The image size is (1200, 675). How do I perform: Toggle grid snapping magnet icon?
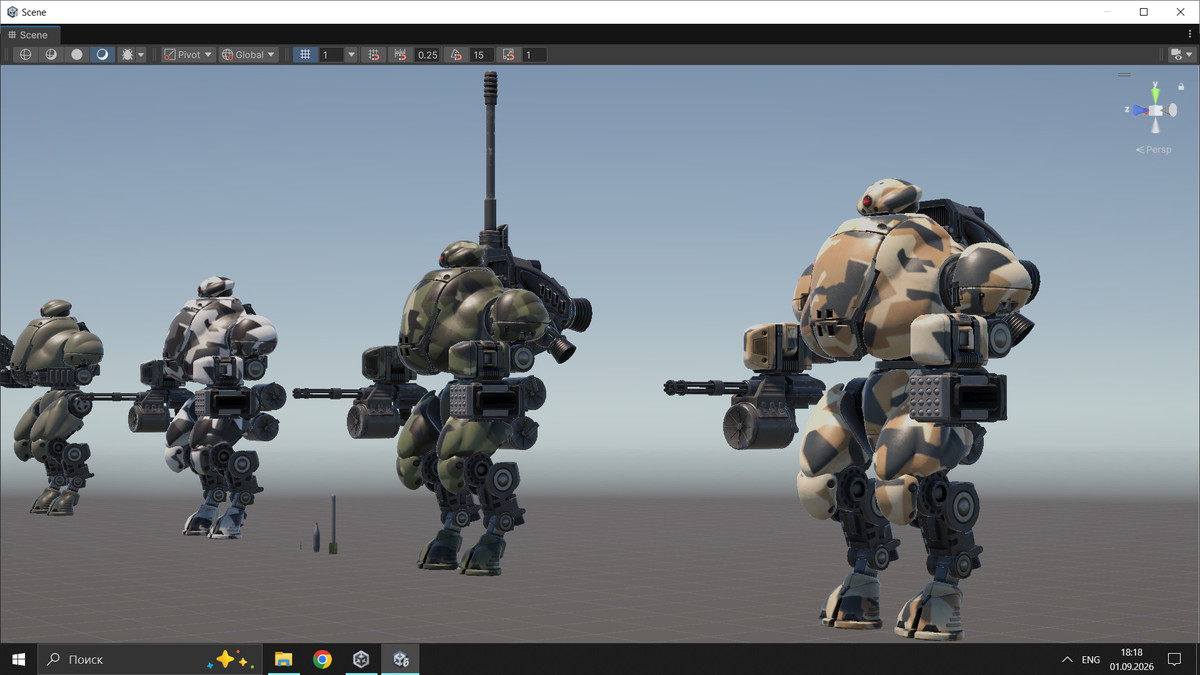(x=374, y=55)
